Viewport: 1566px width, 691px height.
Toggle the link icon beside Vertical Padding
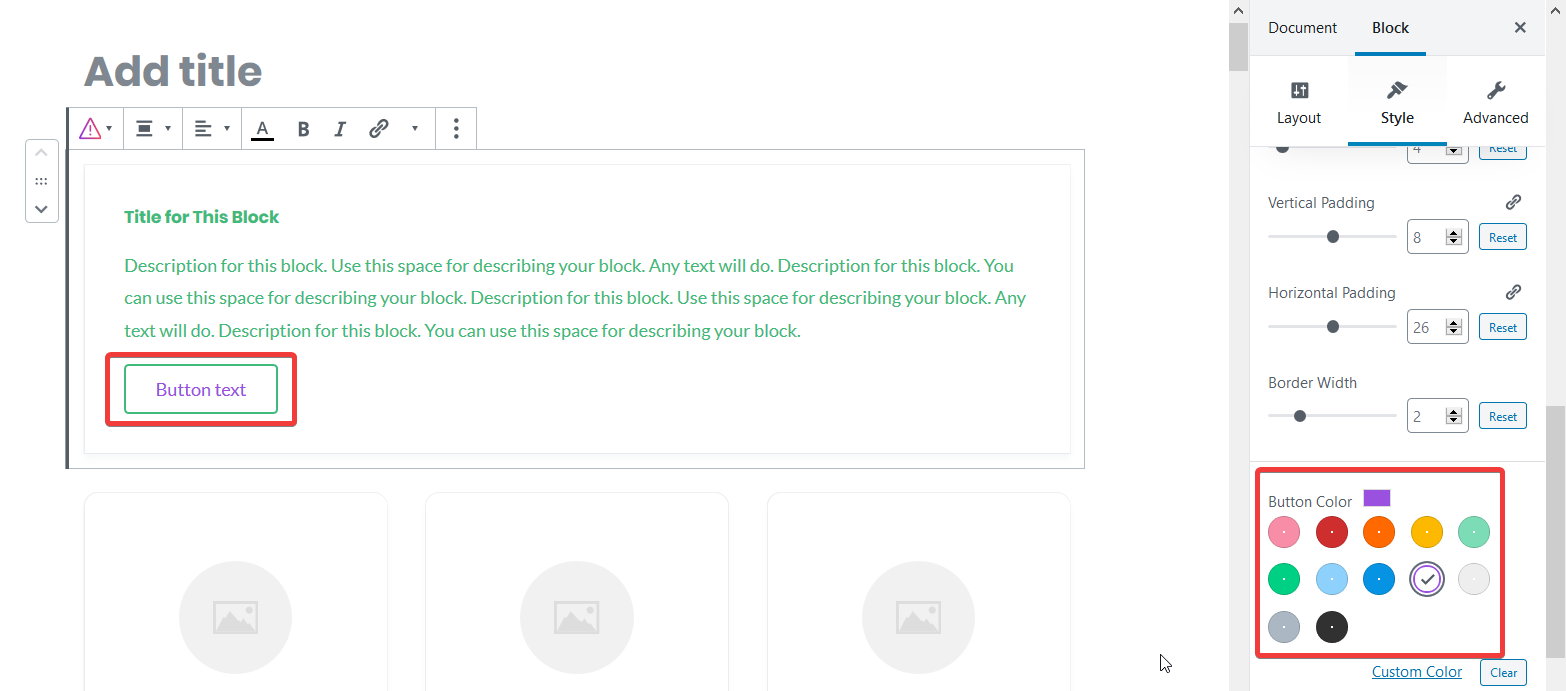(1513, 202)
